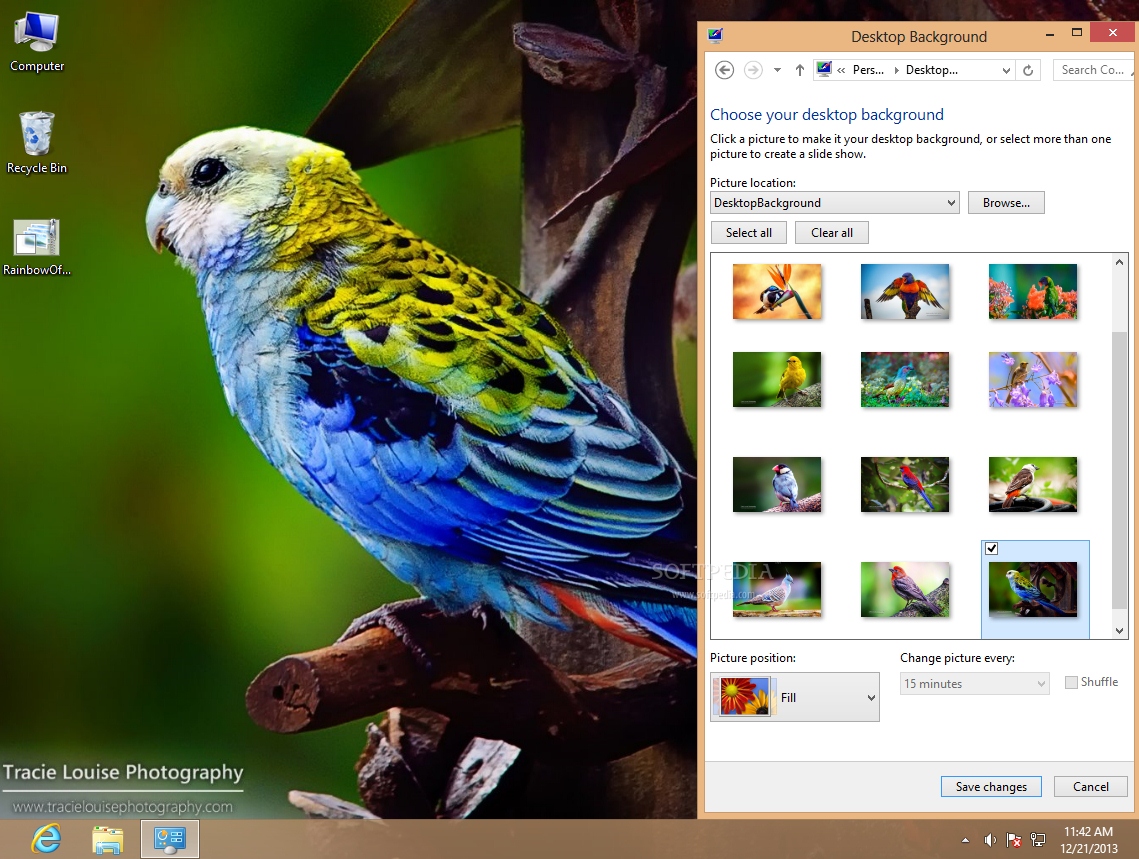Refresh the Desktop Background page
The height and width of the screenshot is (859, 1139).
coord(1028,70)
